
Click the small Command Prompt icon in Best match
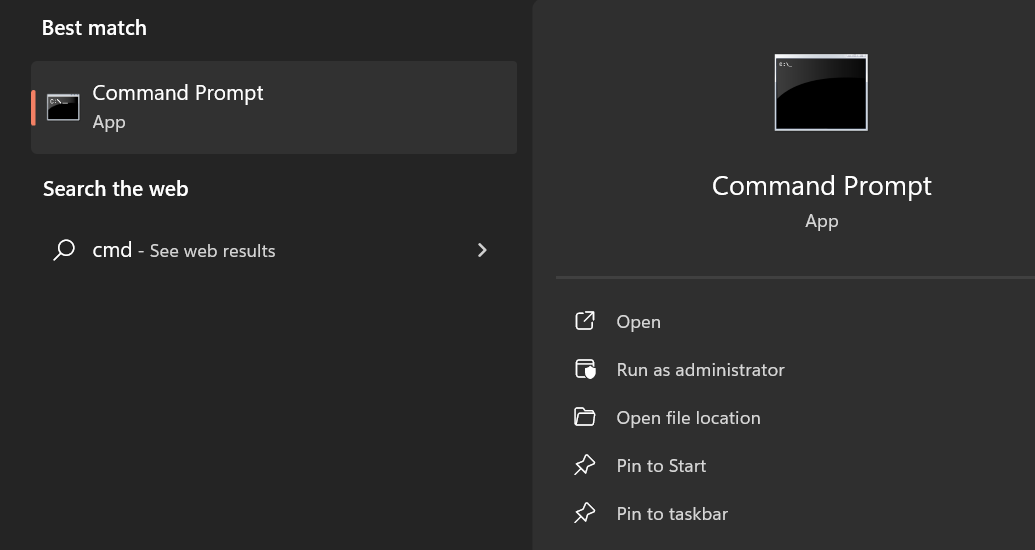[63, 108]
